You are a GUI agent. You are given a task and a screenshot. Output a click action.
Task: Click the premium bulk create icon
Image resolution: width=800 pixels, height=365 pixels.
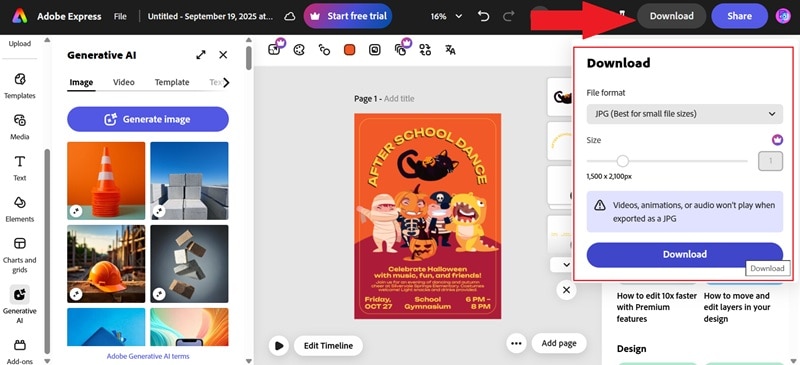[x=401, y=49]
